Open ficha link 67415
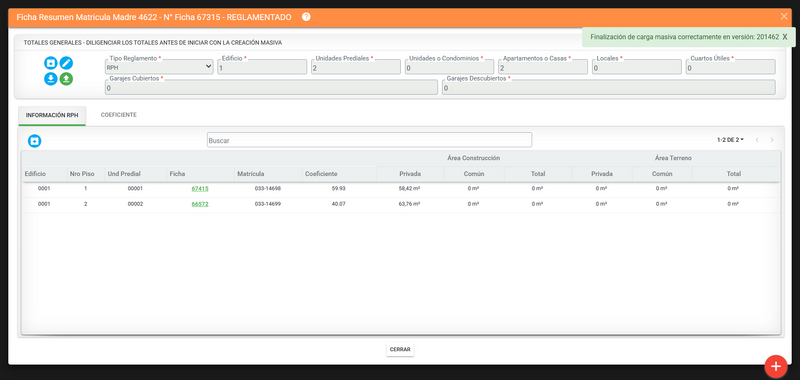Image resolution: width=800 pixels, height=380 pixels. pos(200,189)
